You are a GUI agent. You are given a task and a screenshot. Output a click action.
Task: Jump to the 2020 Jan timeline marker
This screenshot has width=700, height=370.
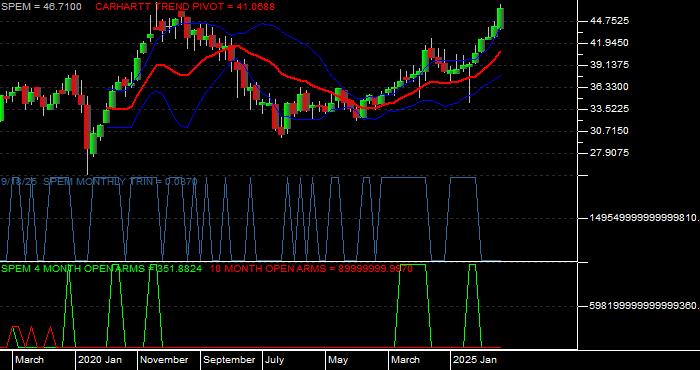[x=100, y=360]
